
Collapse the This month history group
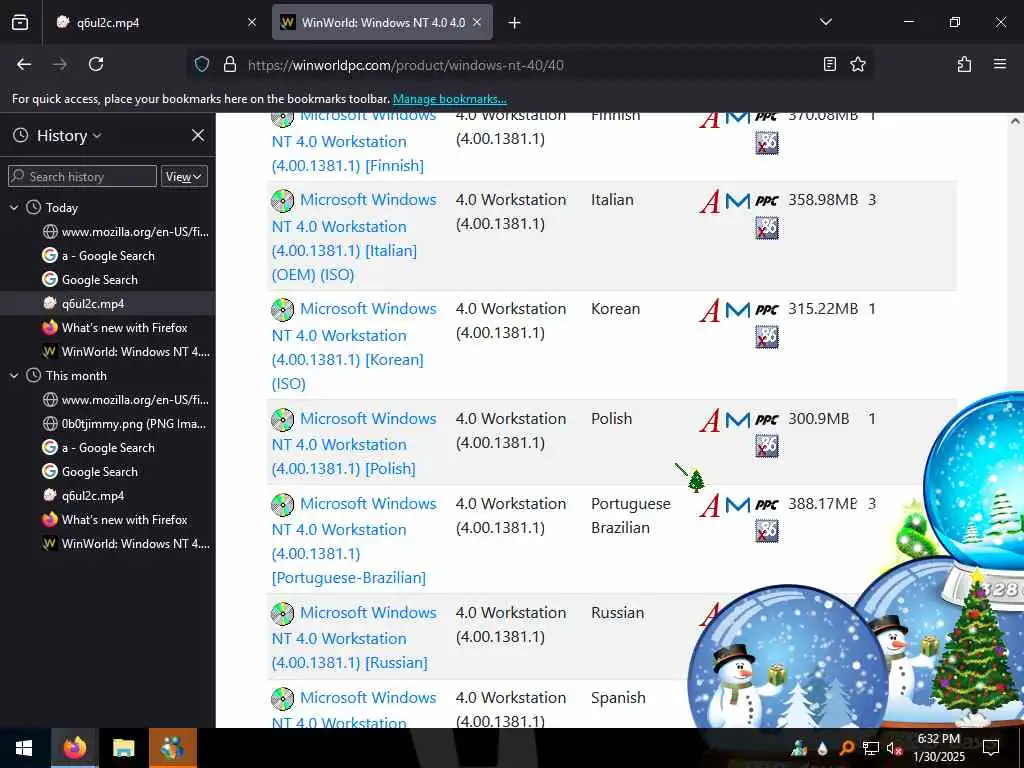[x=14, y=376]
